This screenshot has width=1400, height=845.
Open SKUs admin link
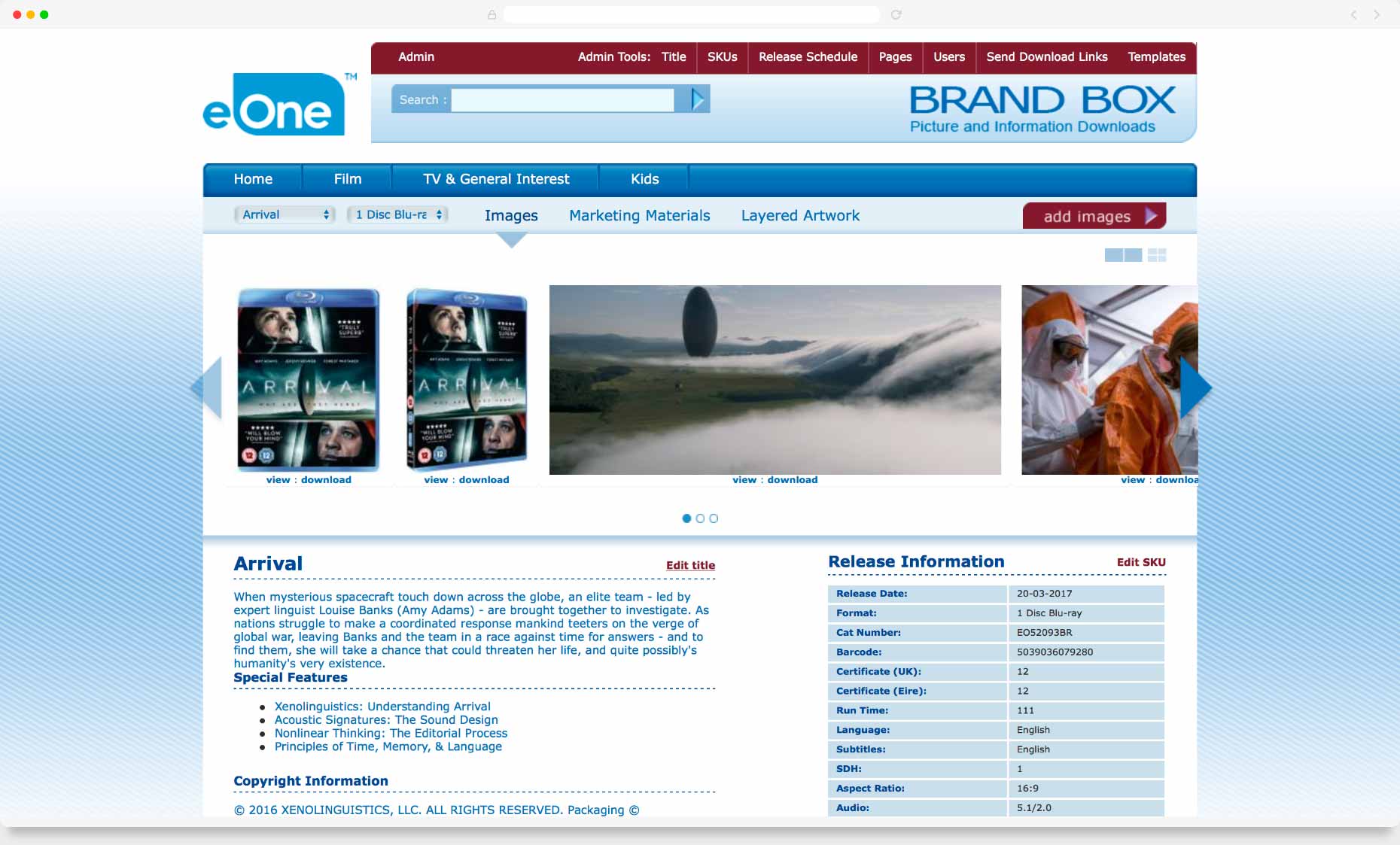[722, 57]
